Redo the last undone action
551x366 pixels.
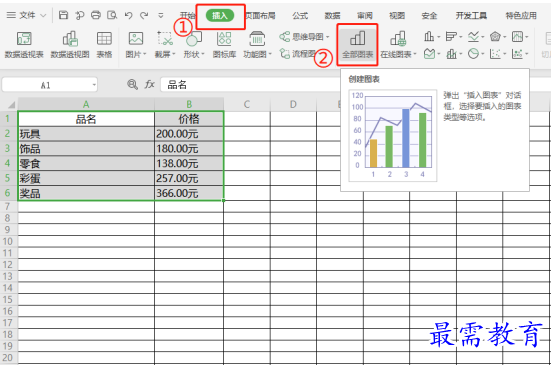click(144, 15)
